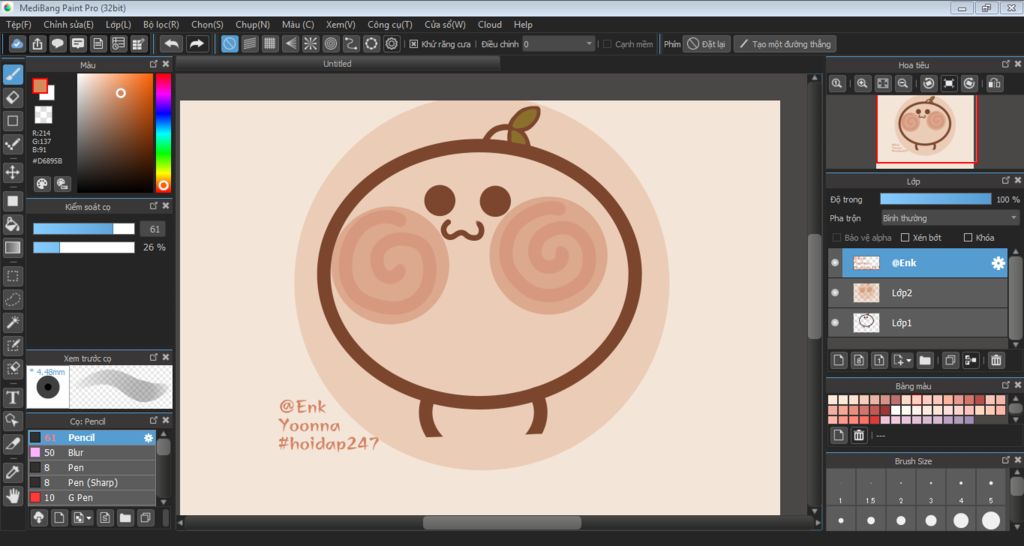Open Pencil brush settings gear
The width and height of the screenshot is (1024, 546).
[148, 438]
